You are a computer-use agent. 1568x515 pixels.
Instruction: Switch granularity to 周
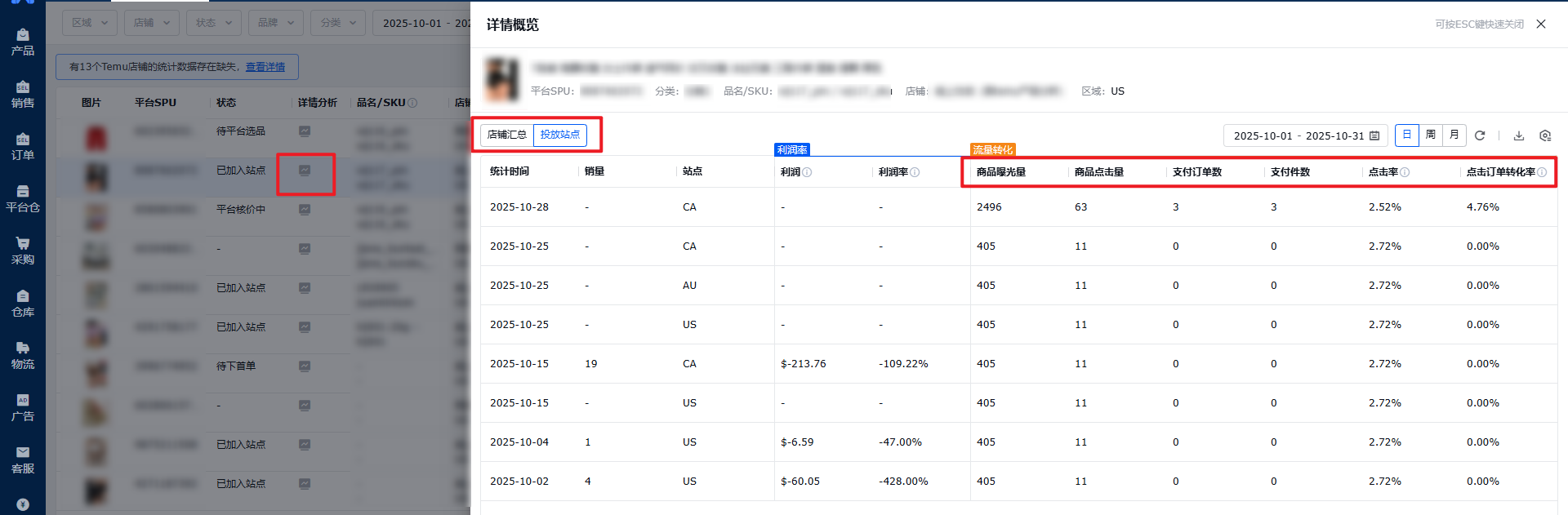(x=1431, y=135)
